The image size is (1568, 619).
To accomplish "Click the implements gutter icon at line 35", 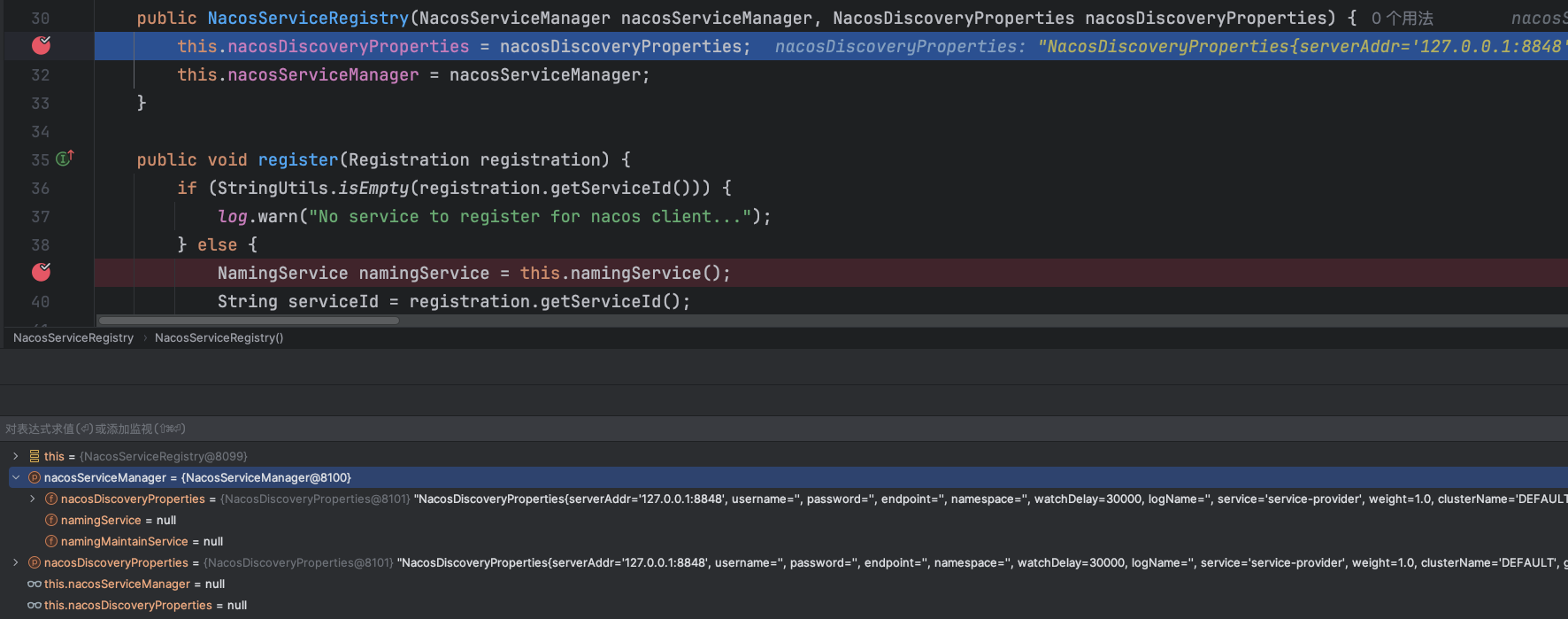I will 65,159.
